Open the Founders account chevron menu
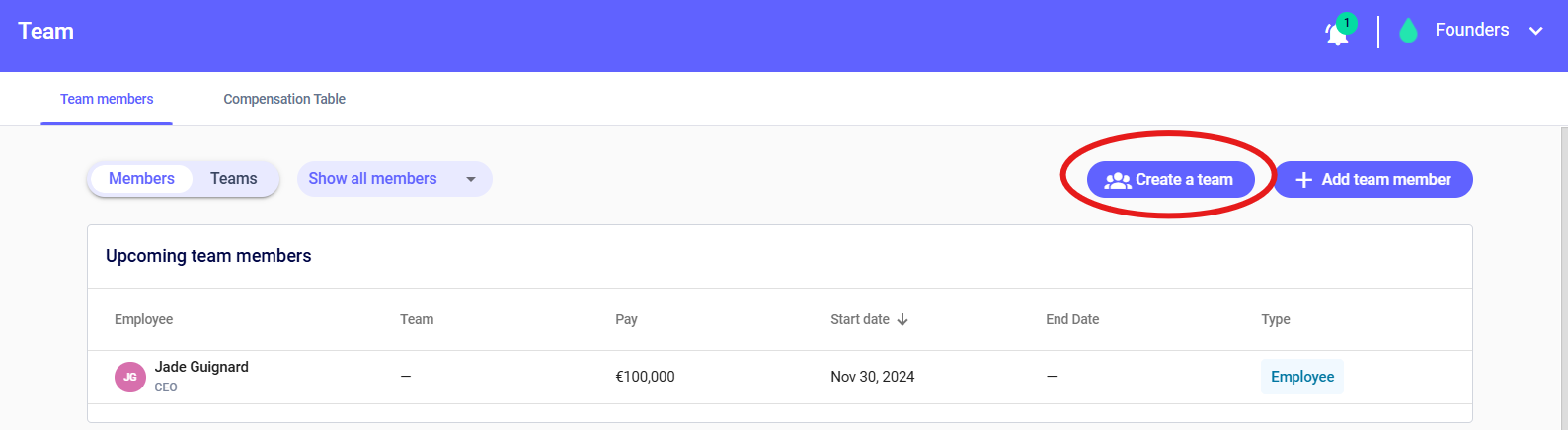 point(1536,31)
